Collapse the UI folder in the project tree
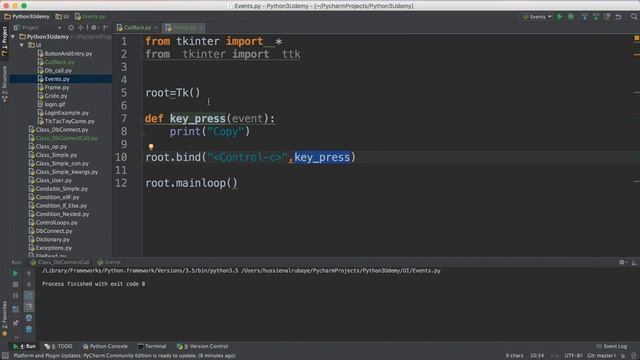Viewport: 640px width, 360px height. click(x=22, y=45)
